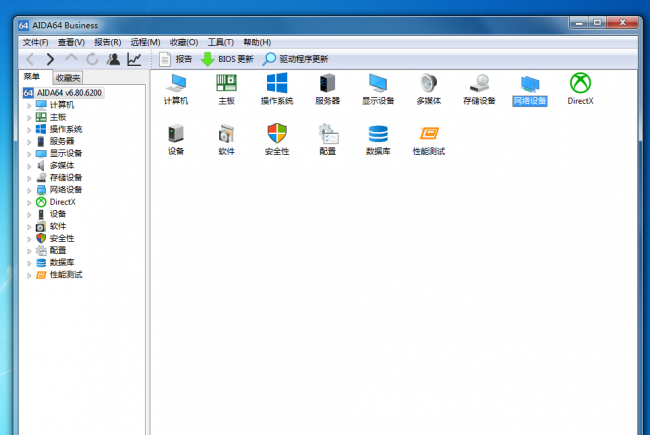This screenshot has height=435, width=650.
Task: Expand the 计算机 tree node arrow
Action: click(29, 105)
